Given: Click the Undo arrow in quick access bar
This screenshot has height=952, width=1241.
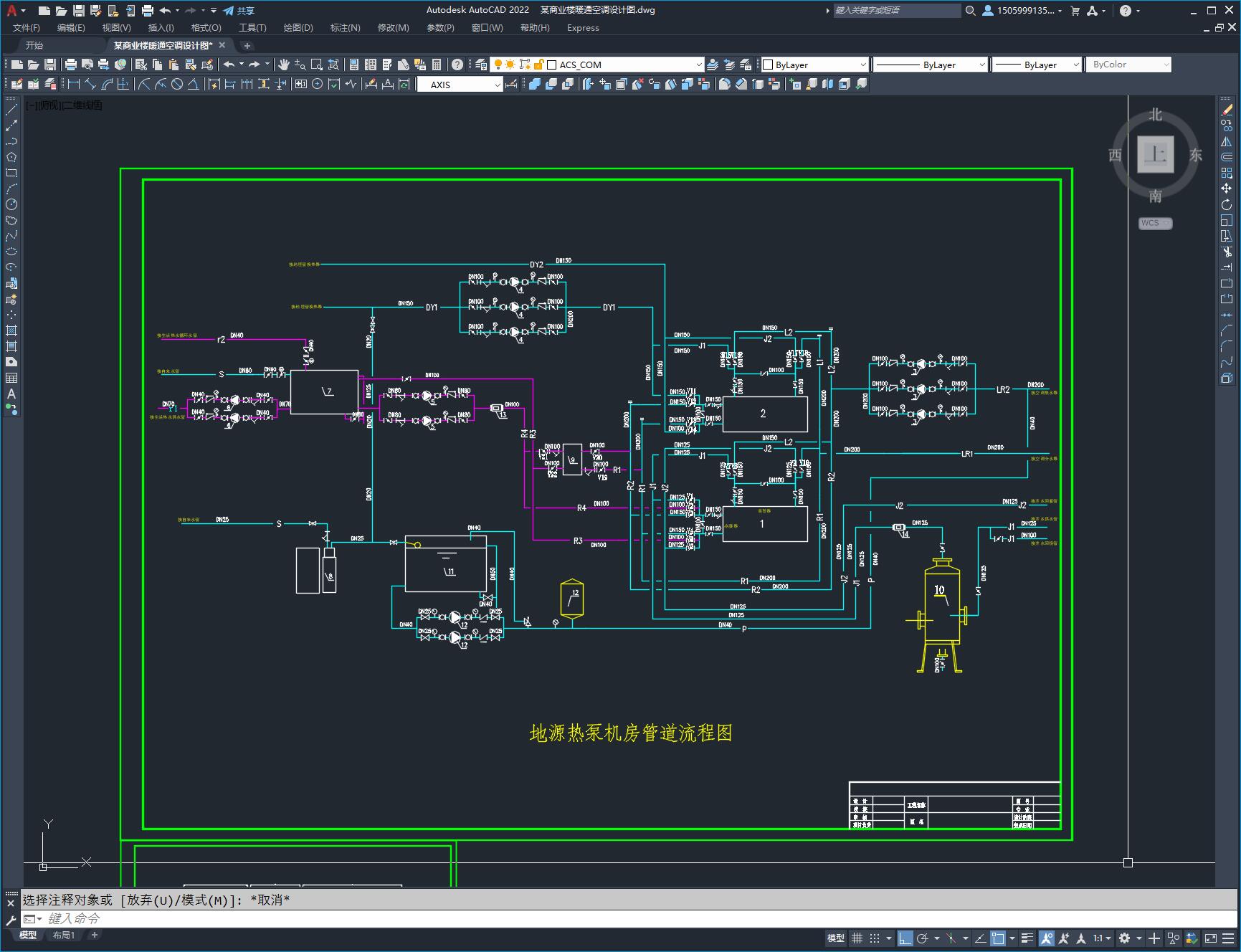Looking at the screenshot, I should click(166, 10).
